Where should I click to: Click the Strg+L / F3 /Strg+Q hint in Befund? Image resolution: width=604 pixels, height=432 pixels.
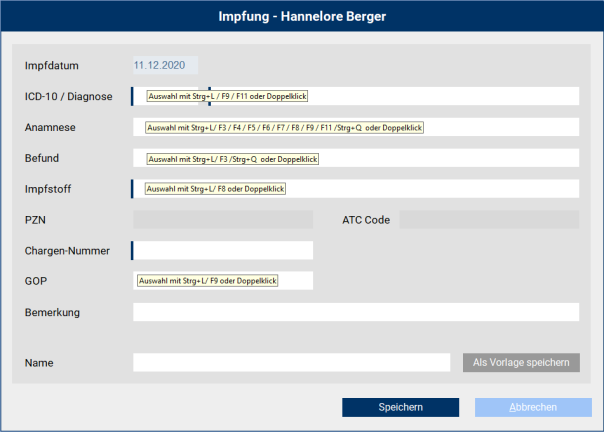pos(232,159)
